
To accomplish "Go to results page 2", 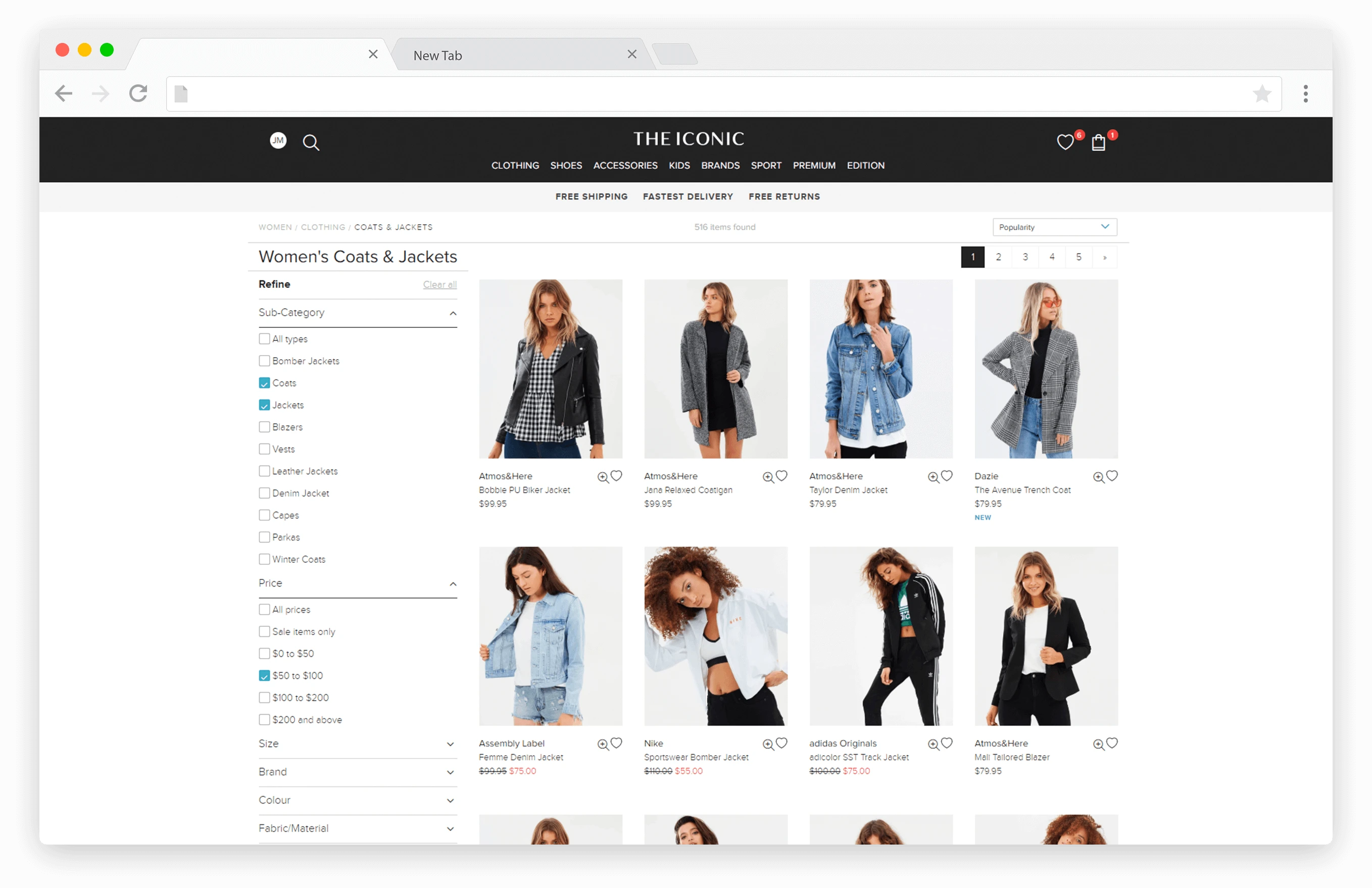I will 999,258.
